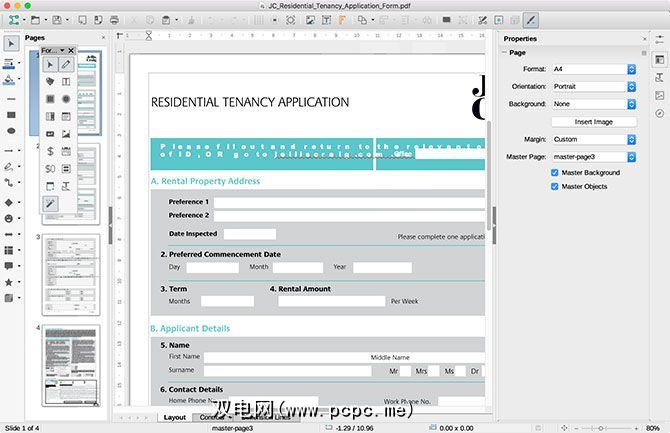
Task: Close the Properties panel
Action: (644, 38)
